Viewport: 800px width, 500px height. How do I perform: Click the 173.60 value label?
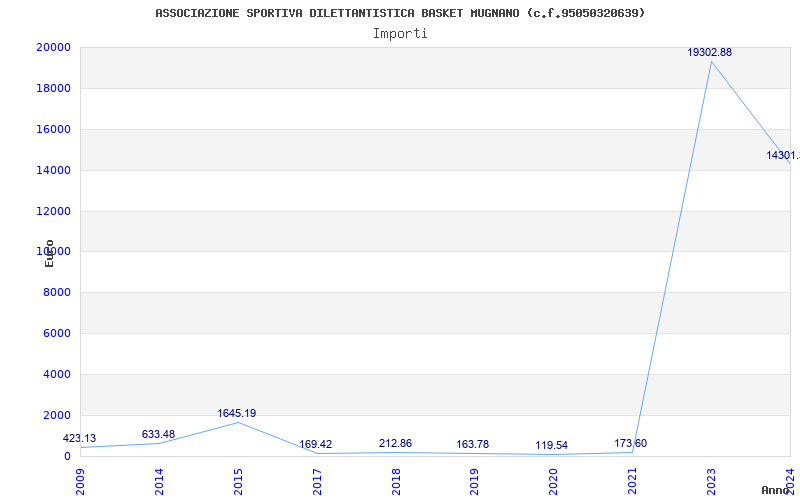pos(631,443)
